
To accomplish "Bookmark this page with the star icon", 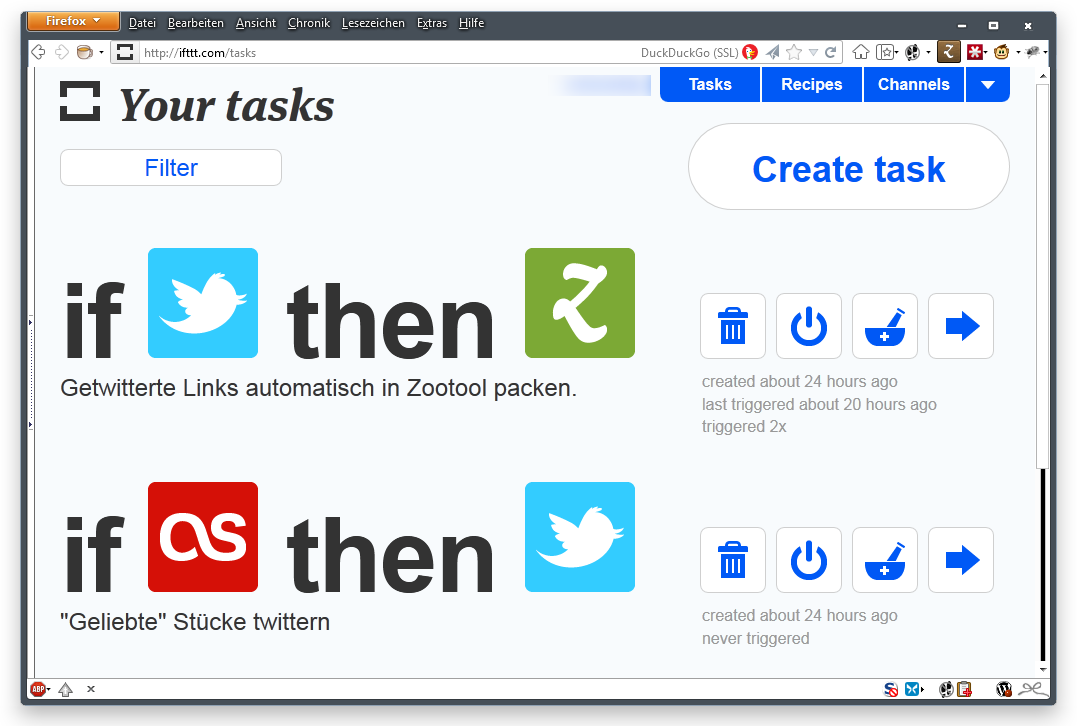I will [794, 52].
